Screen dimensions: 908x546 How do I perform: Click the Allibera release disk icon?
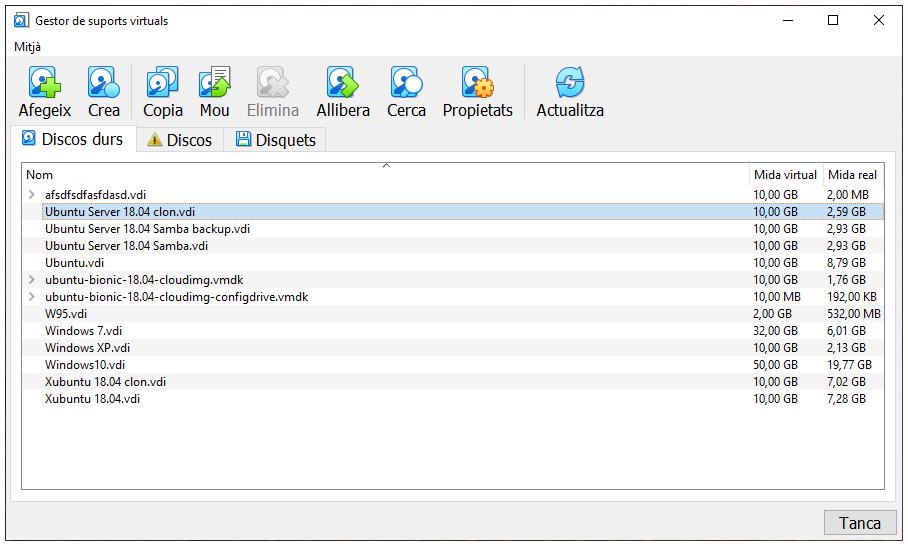pyautogui.click(x=343, y=83)
